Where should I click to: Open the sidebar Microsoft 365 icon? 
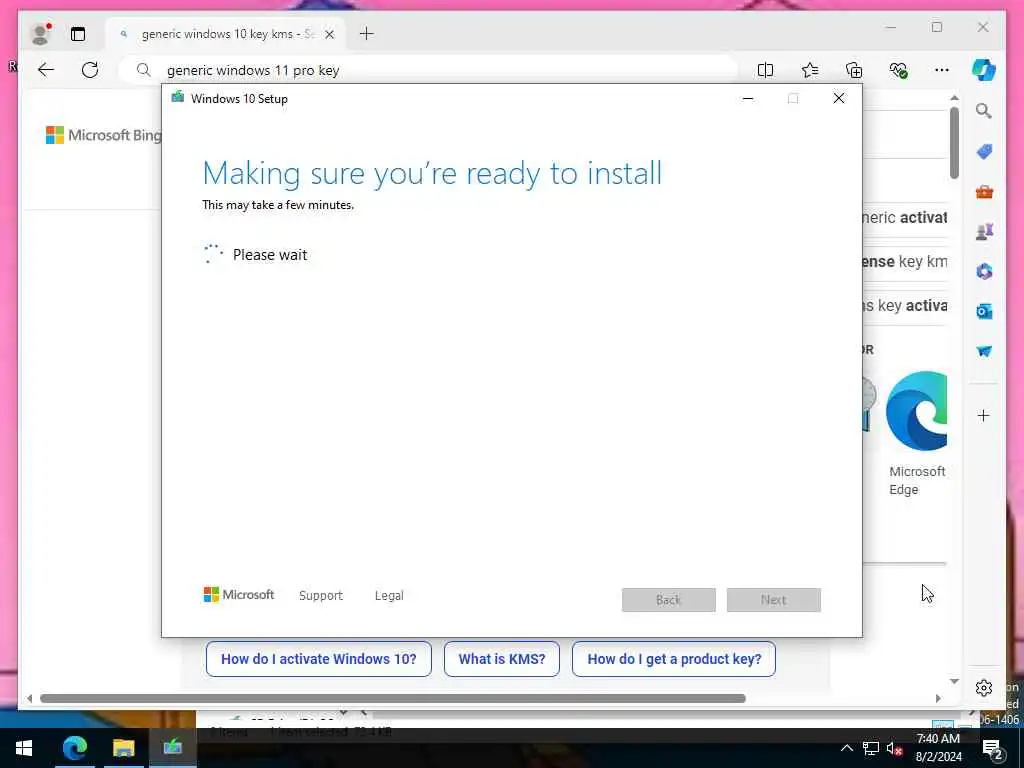tap(984, 271)
